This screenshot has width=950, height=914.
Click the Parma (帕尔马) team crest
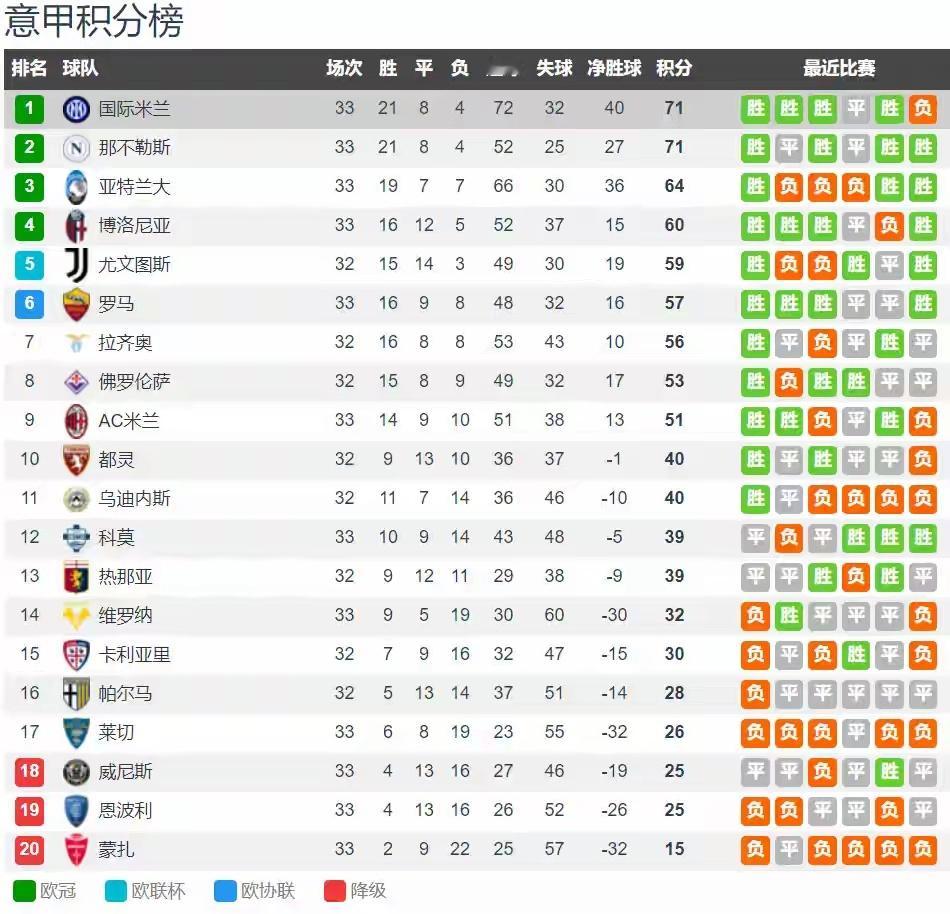pyautogui.click(x=76, y=694)
